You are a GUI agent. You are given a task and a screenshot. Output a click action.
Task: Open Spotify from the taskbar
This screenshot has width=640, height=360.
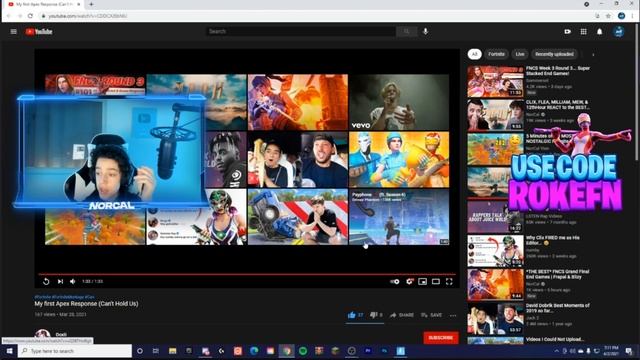tap(303, 351)
